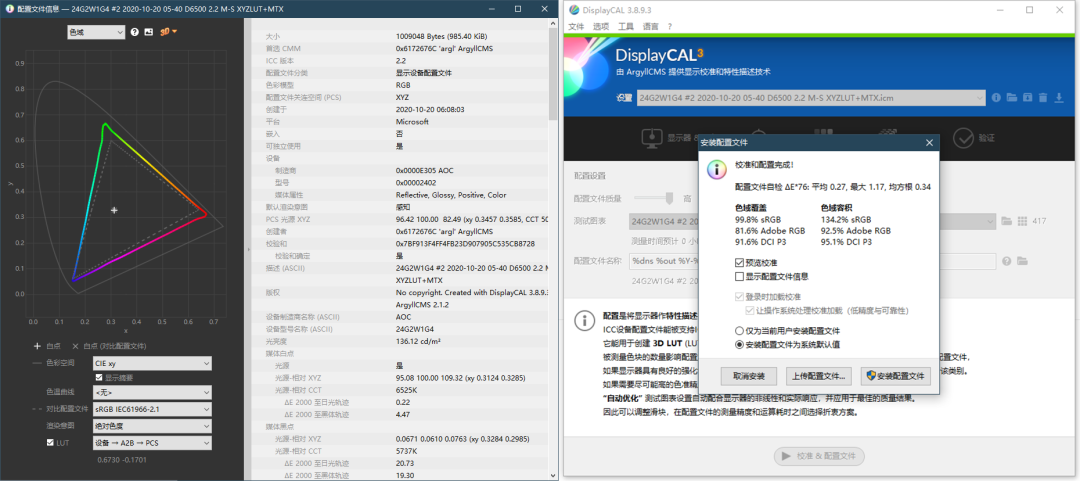1080x481 pixels.
Task: Click the help question-mark icon above the gamut plot
Action: (x=135, y=32)
